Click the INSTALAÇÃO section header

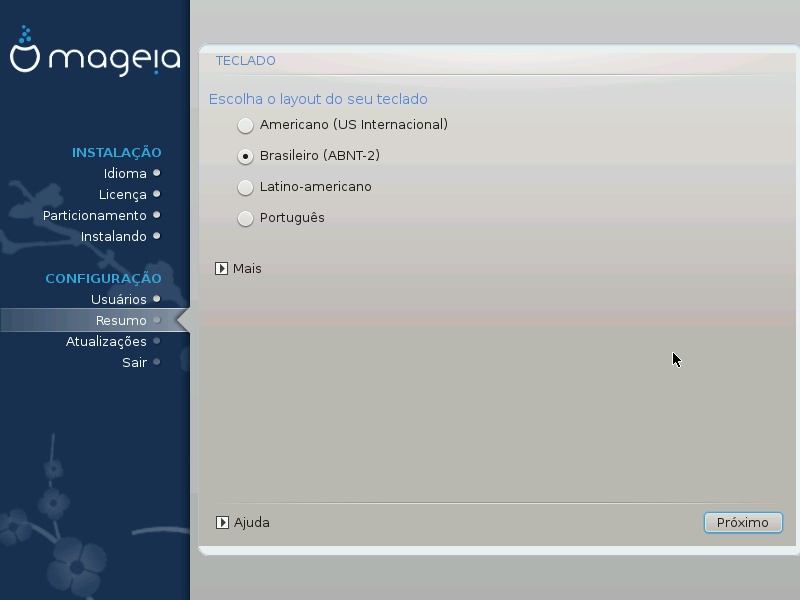[117, 152]
